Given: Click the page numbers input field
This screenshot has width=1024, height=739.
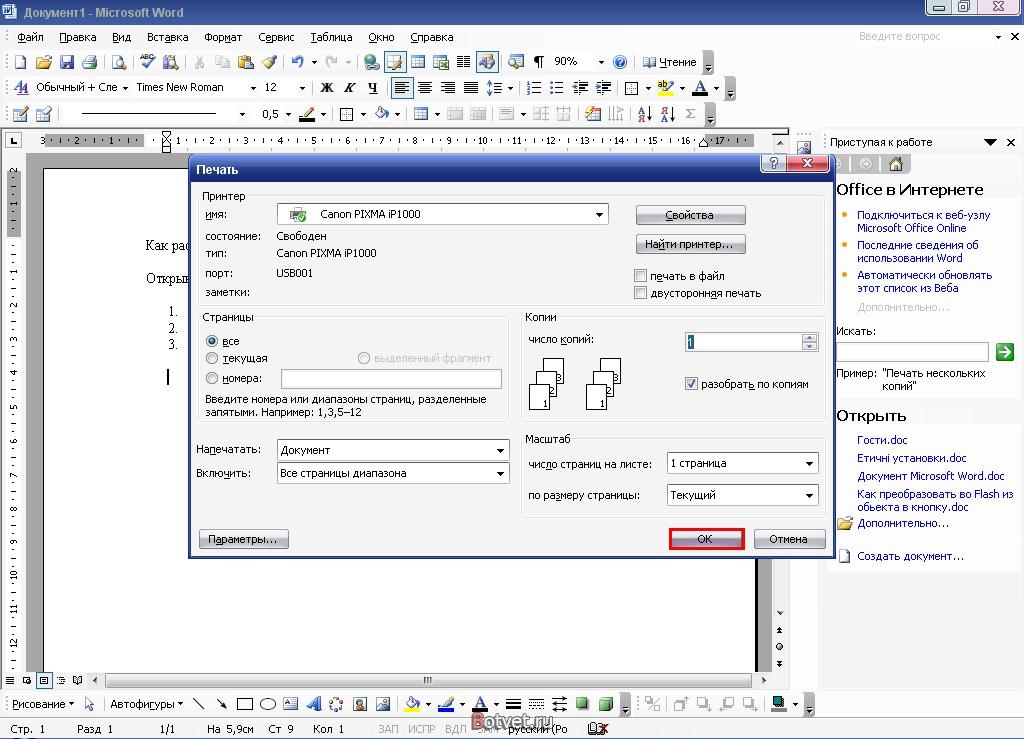Looking at the screenshot, I should (391, 379).
